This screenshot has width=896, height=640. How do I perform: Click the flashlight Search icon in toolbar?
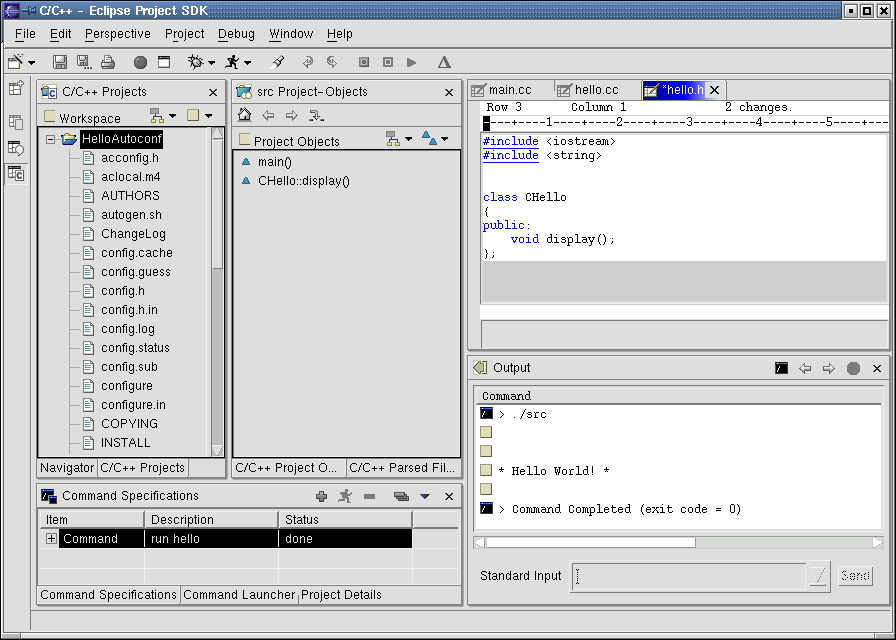pyautogui.click(x=279, y=62)
